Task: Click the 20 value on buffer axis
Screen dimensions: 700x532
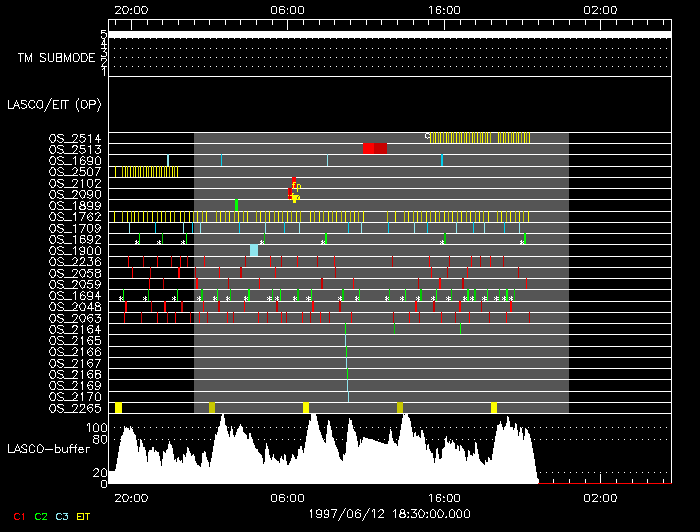Action: tap(100, 473)
